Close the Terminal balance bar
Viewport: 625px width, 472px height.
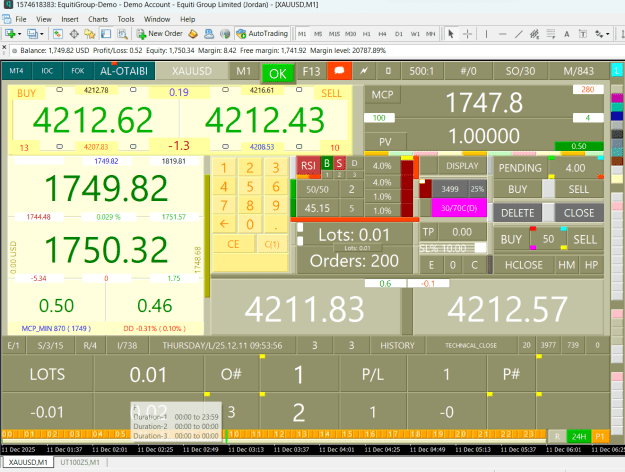[x=4, y=47]
